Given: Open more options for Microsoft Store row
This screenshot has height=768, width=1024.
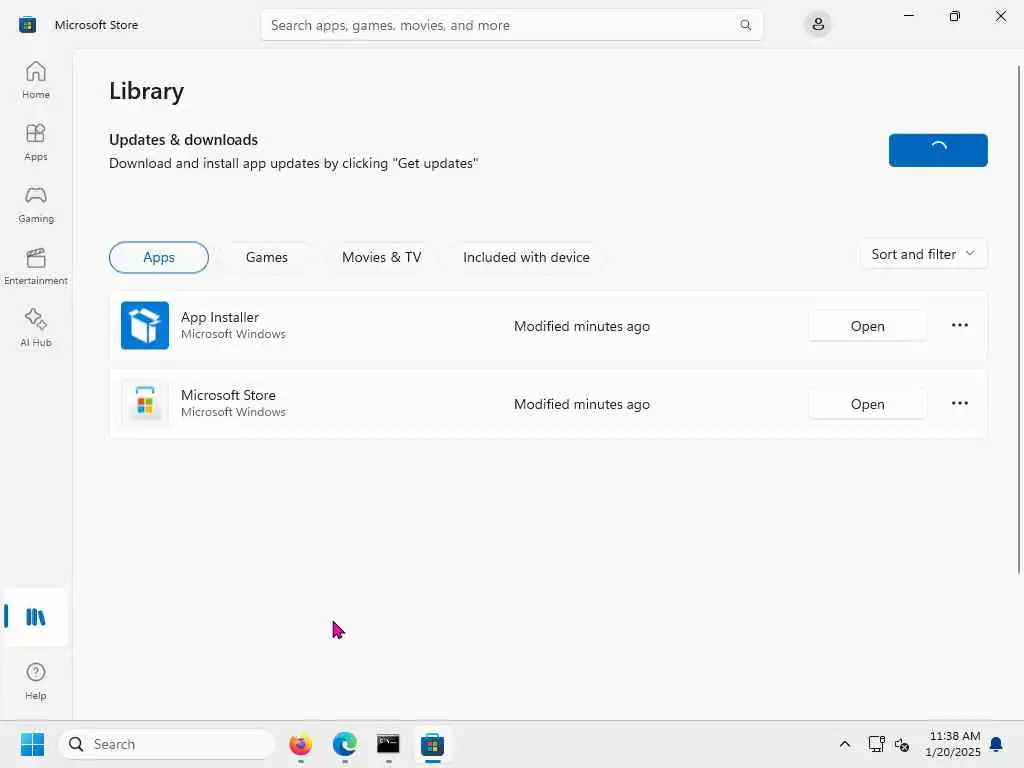Looking at the screenshot, I should (959, 404).
